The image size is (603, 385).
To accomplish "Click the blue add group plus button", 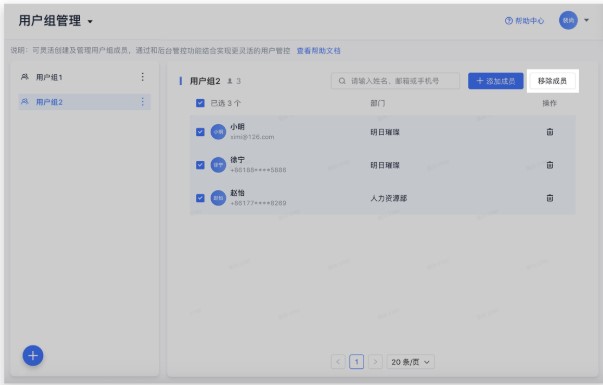I will tap(33, 355).
